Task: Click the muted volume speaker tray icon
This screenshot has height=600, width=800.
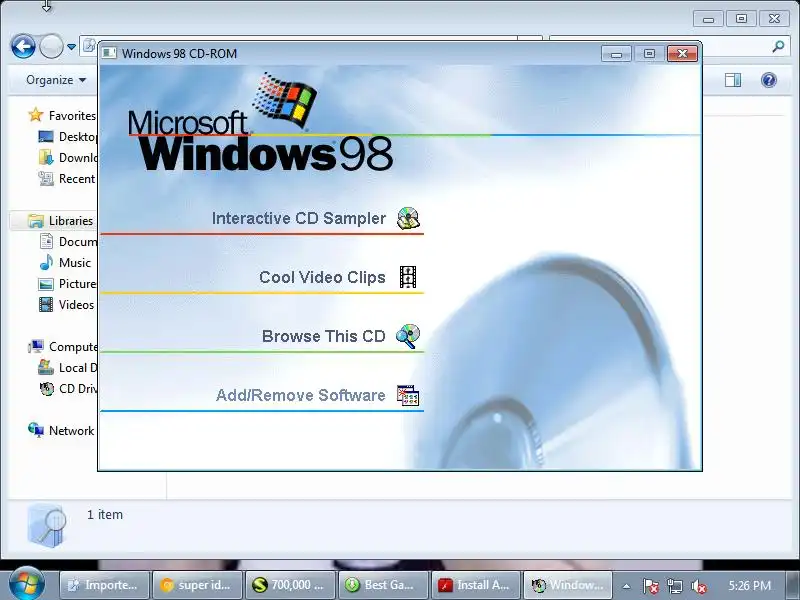Action: (x=698, y=586)
